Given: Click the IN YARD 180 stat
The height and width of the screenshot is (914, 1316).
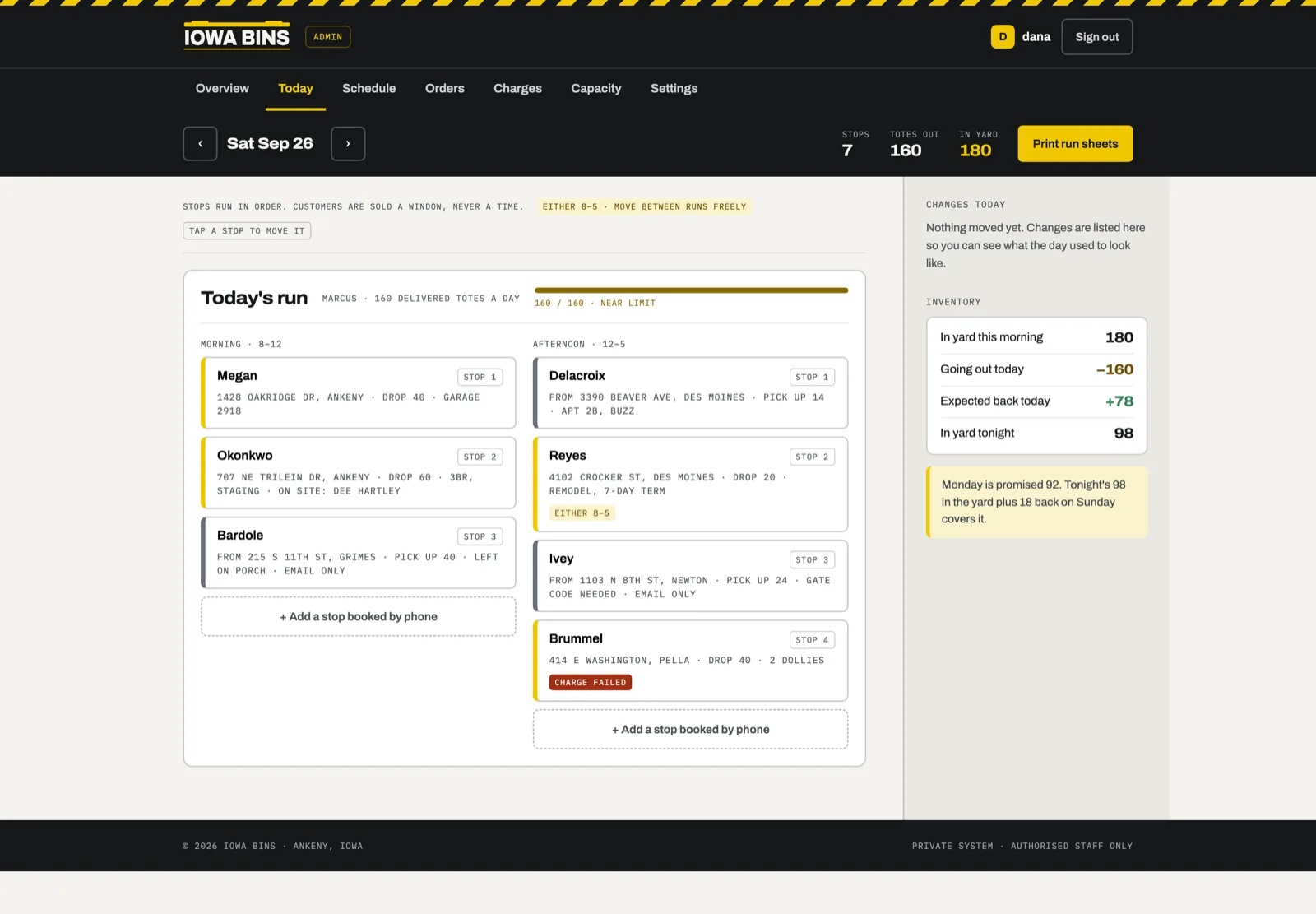Looking at the screenshot, I should [978, 144].
